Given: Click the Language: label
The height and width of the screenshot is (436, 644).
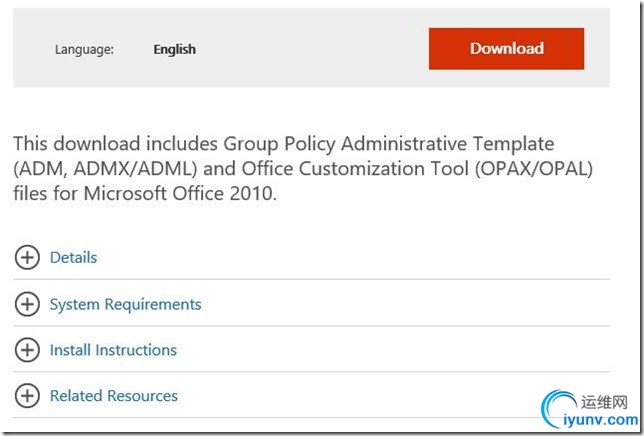Looking at the screenshot, I should pos(84,50).
